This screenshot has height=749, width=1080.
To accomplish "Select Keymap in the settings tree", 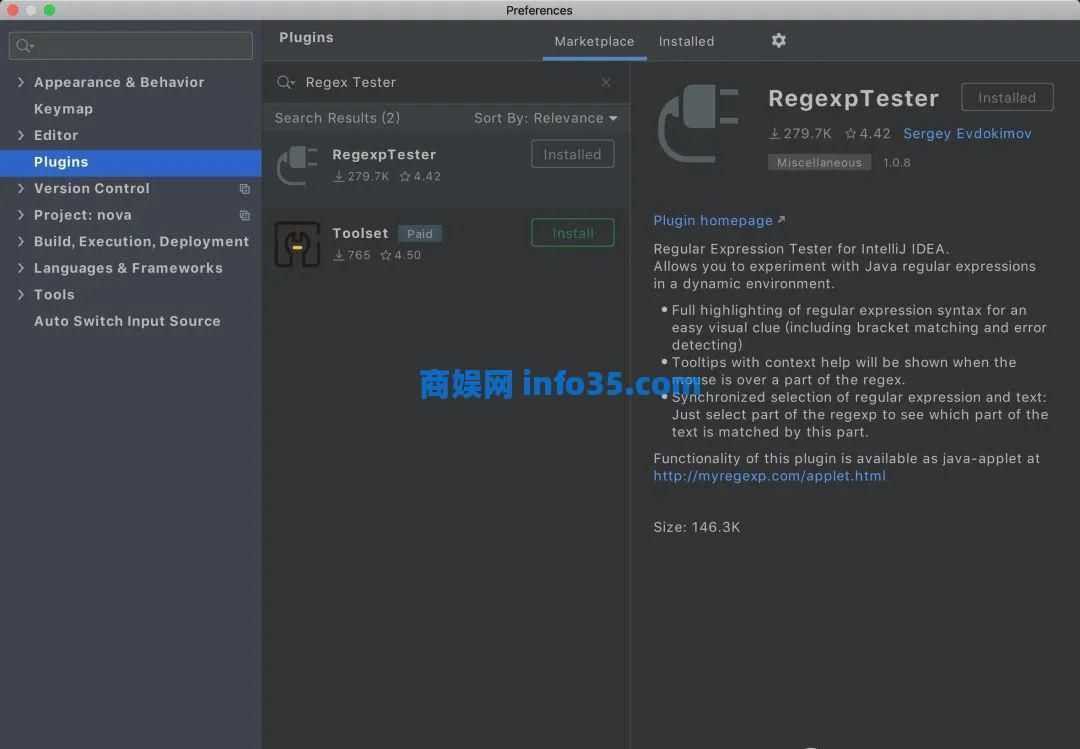I will (63, 109).
